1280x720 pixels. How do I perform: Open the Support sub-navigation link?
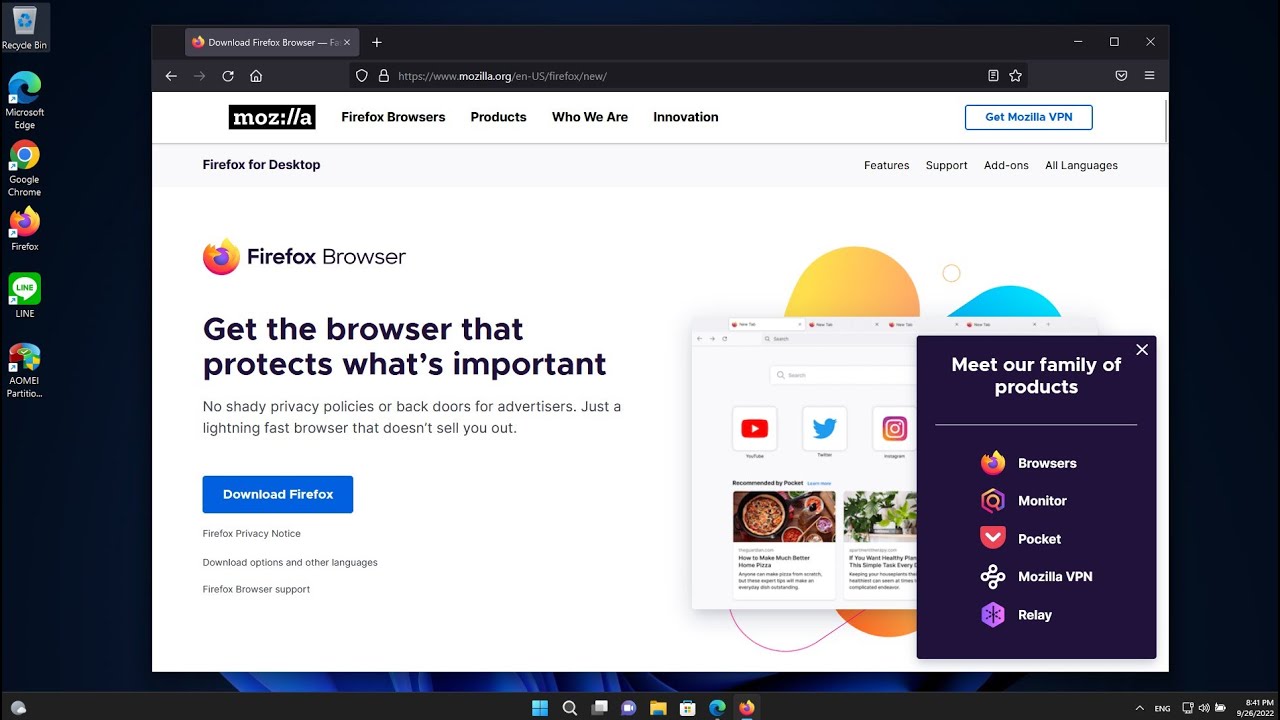click(947, 166)
